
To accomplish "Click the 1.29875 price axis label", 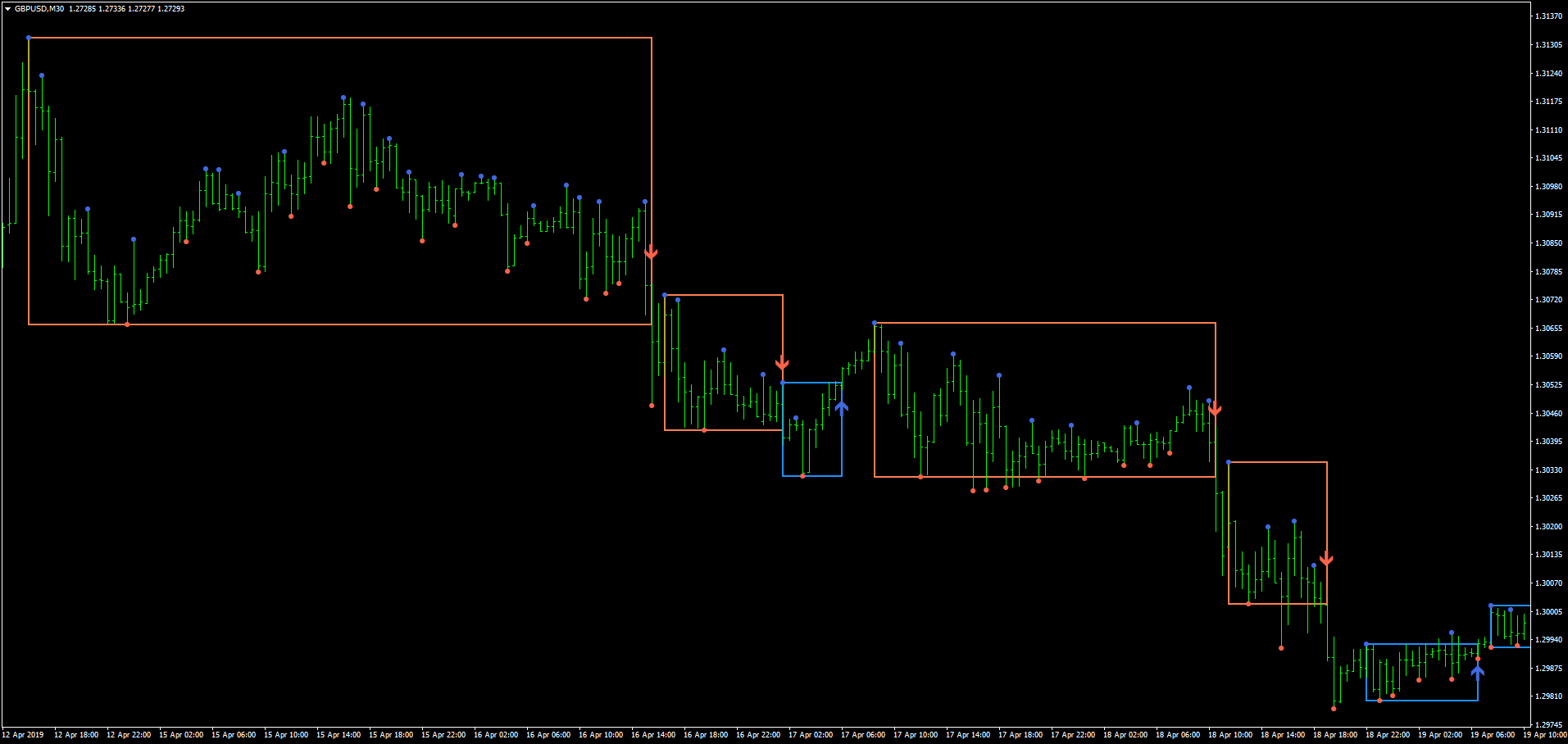I will tap(1548, 669).
